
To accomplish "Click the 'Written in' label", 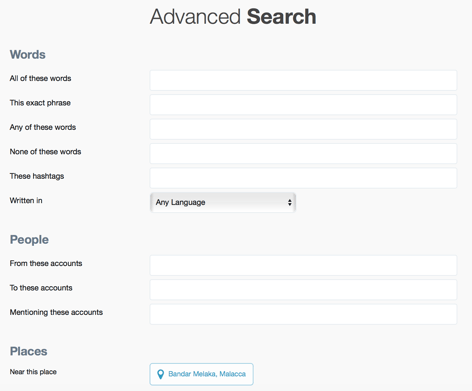I will point(26,200).
